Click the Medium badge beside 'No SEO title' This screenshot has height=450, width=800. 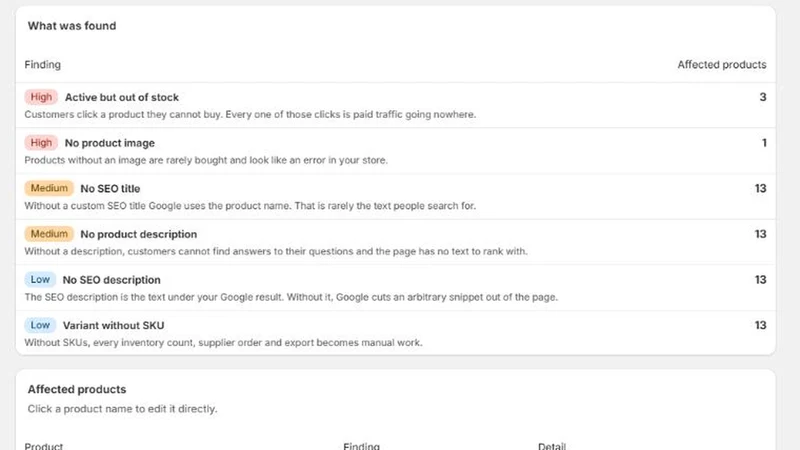49,188
